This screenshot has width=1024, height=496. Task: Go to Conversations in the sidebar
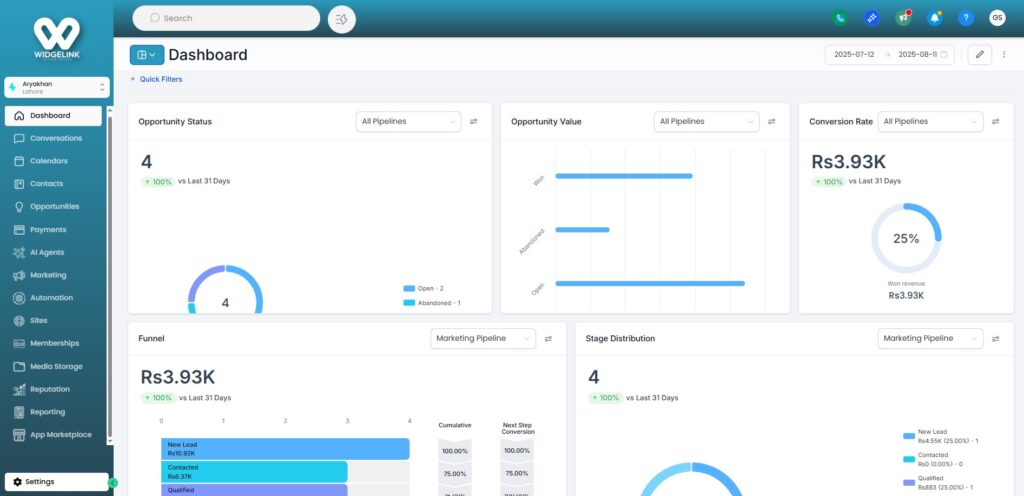tap(56, 138)
